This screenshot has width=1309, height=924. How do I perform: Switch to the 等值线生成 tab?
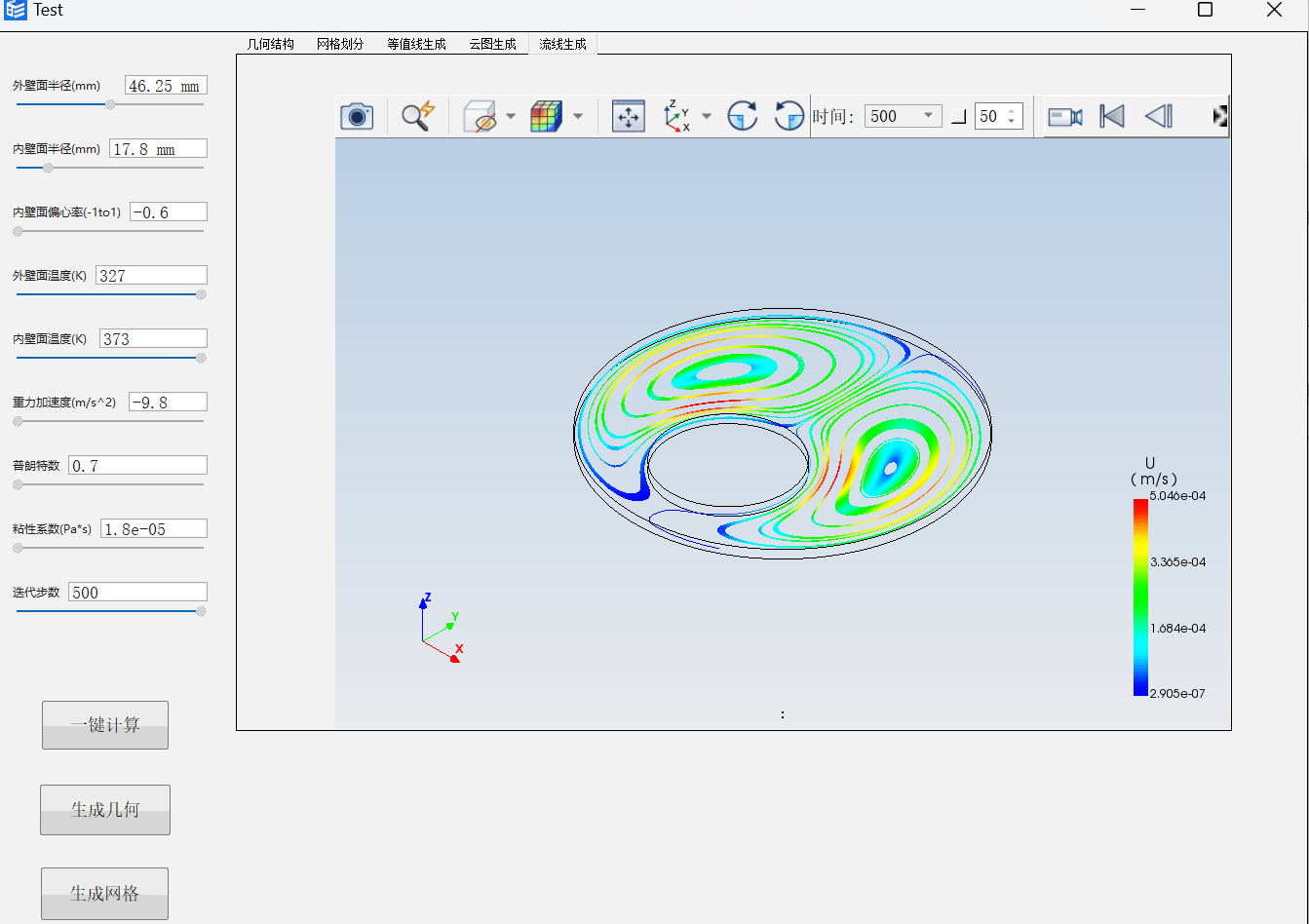click(x=416, y=44)
